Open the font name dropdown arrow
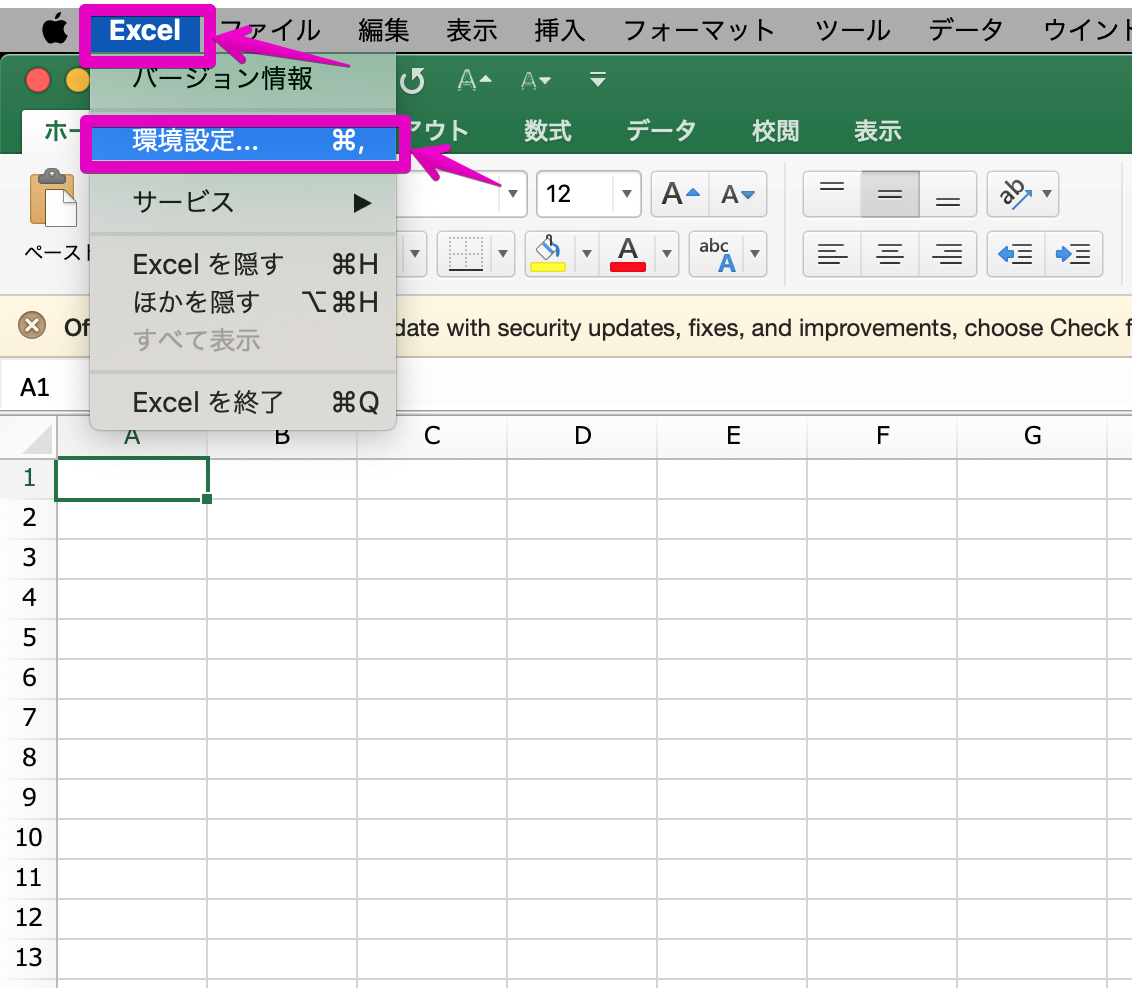1132x988 pixels. pyautogui.click(x=513, y=193)
